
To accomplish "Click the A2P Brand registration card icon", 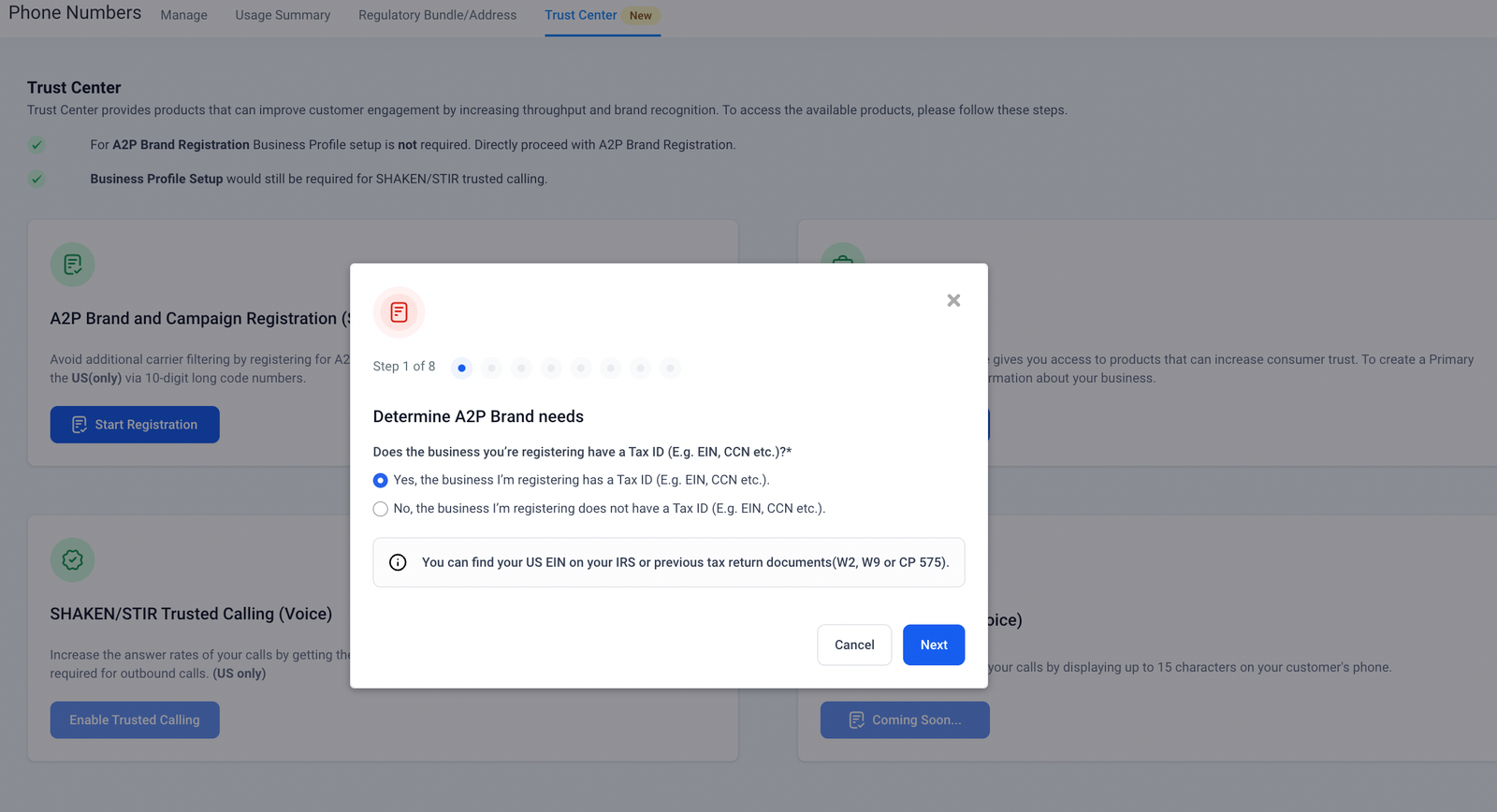I will tap(73, 265).
